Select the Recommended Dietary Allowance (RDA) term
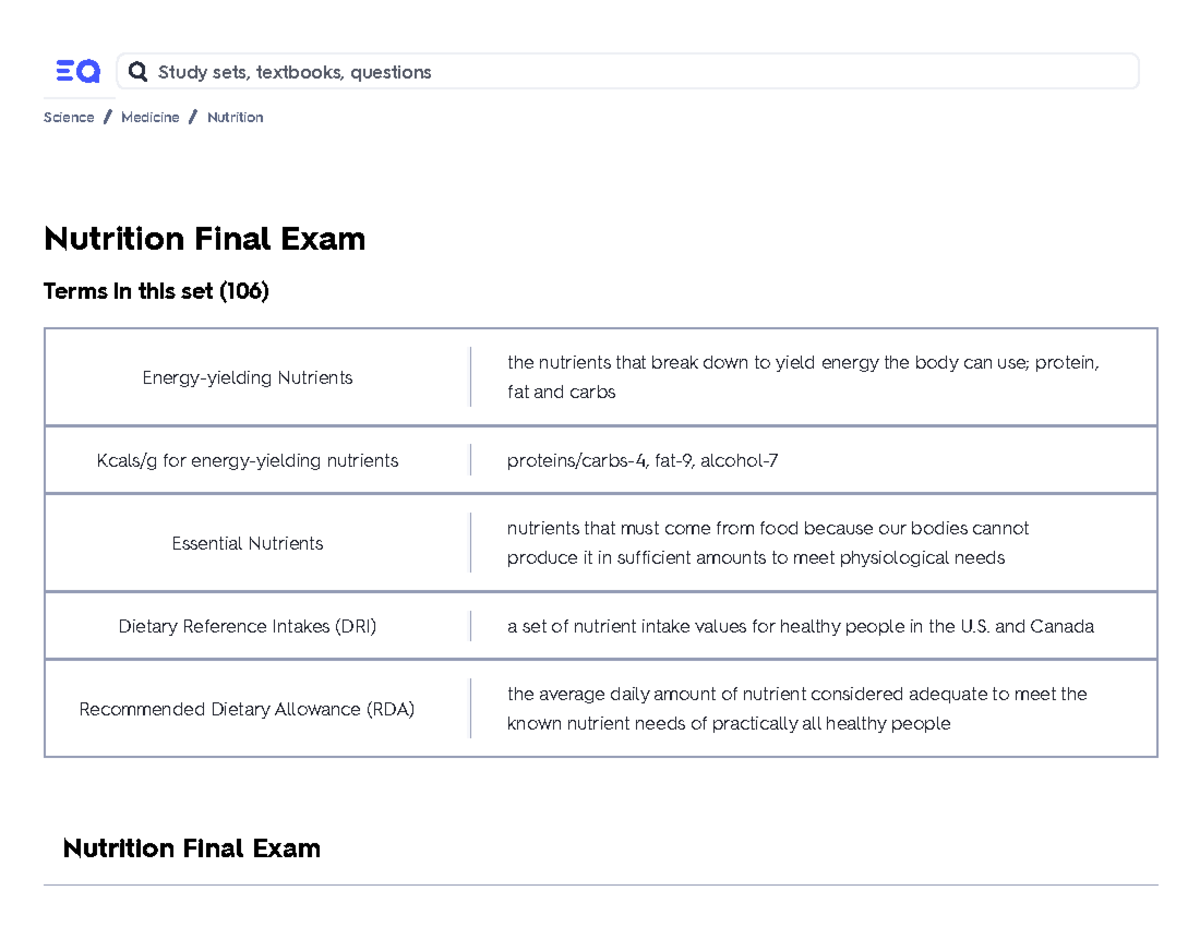The width and height of the screenshot is (1200, 927). 247,709
